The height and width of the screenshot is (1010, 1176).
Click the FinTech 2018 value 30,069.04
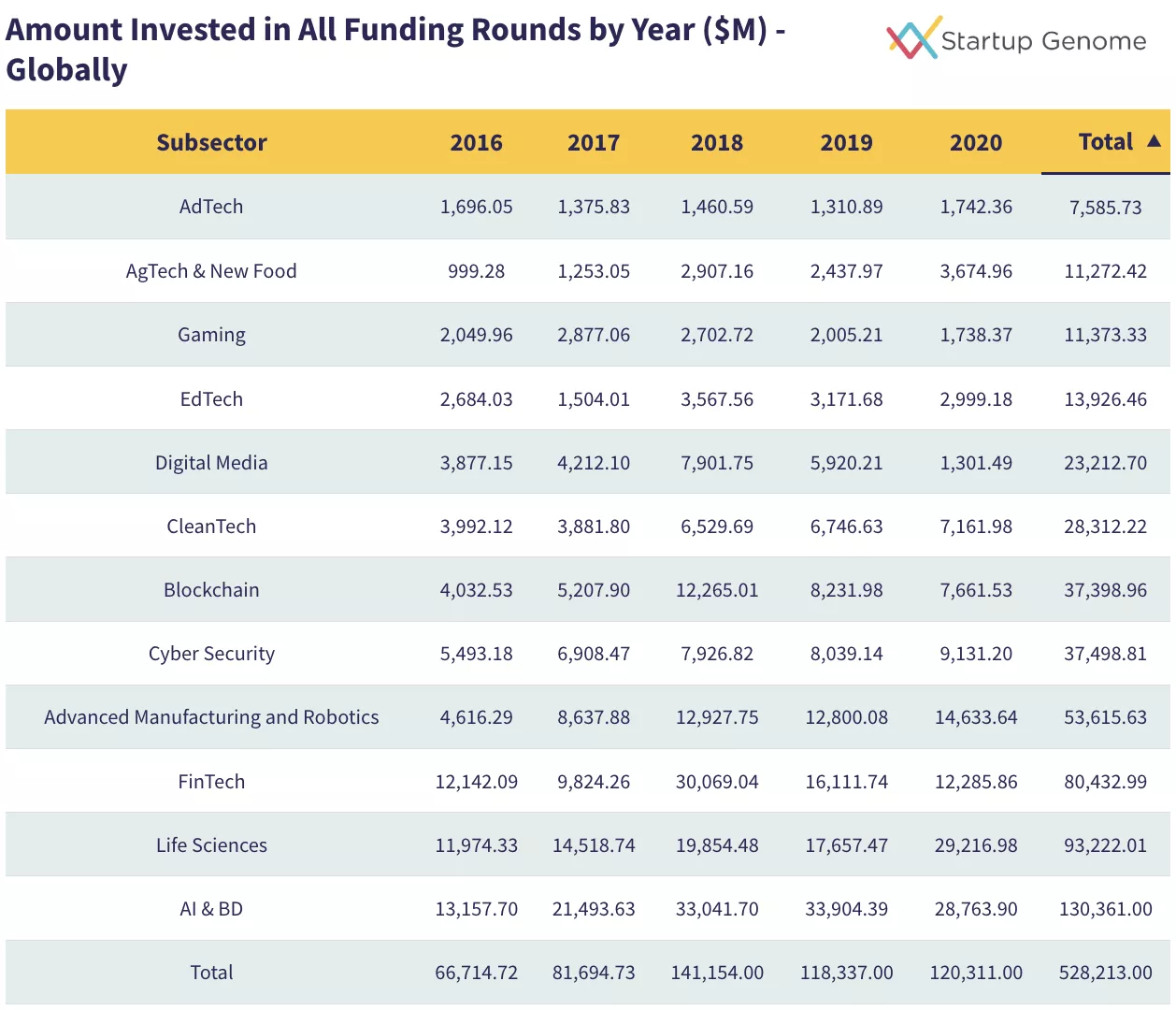tap(717, 782)
